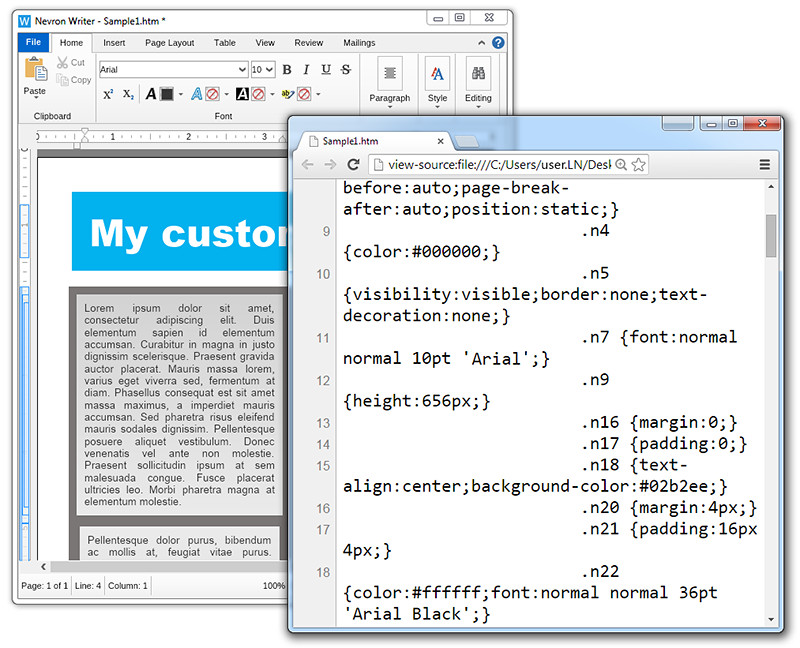Viewport: 800px width, 648px height.
Task: Click the Cut scissors icon
Action: pos(62,62)
